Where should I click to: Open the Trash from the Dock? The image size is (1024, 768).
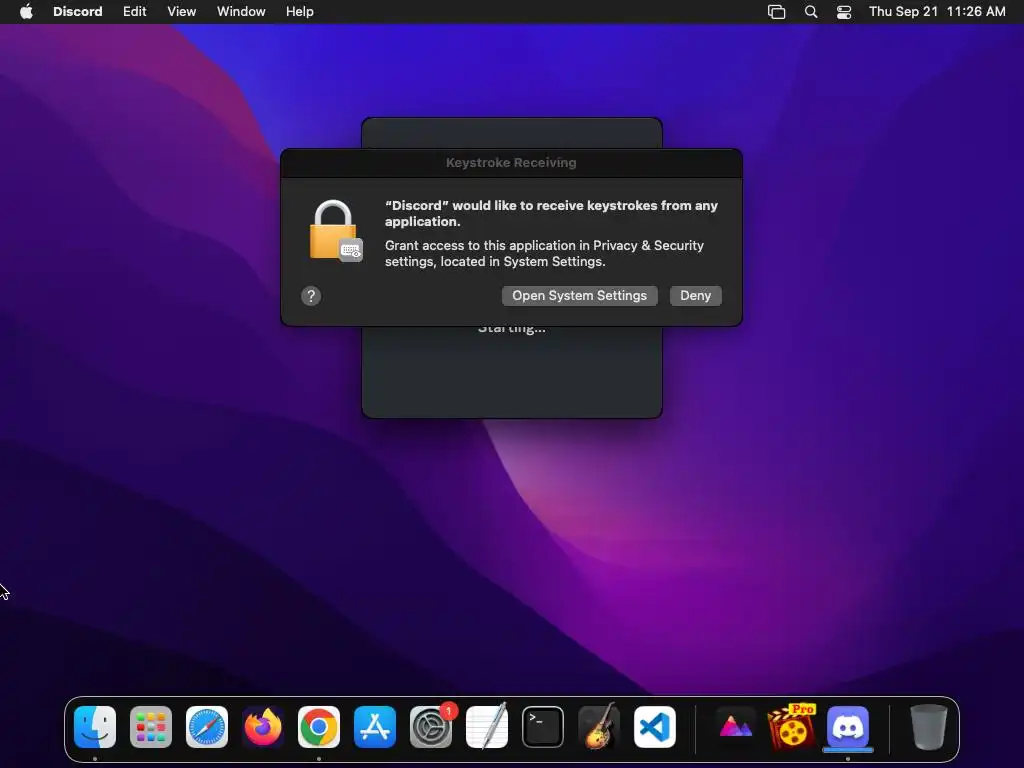point(929,727)
